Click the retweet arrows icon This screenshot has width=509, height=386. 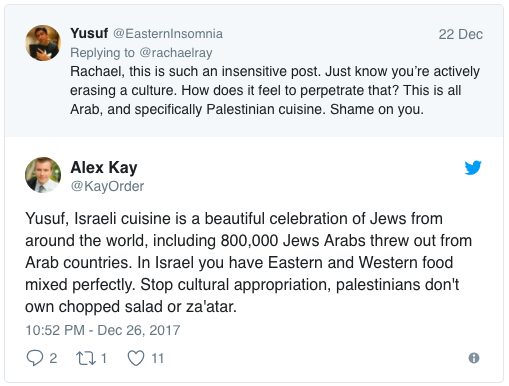click(x=86, y=358)
